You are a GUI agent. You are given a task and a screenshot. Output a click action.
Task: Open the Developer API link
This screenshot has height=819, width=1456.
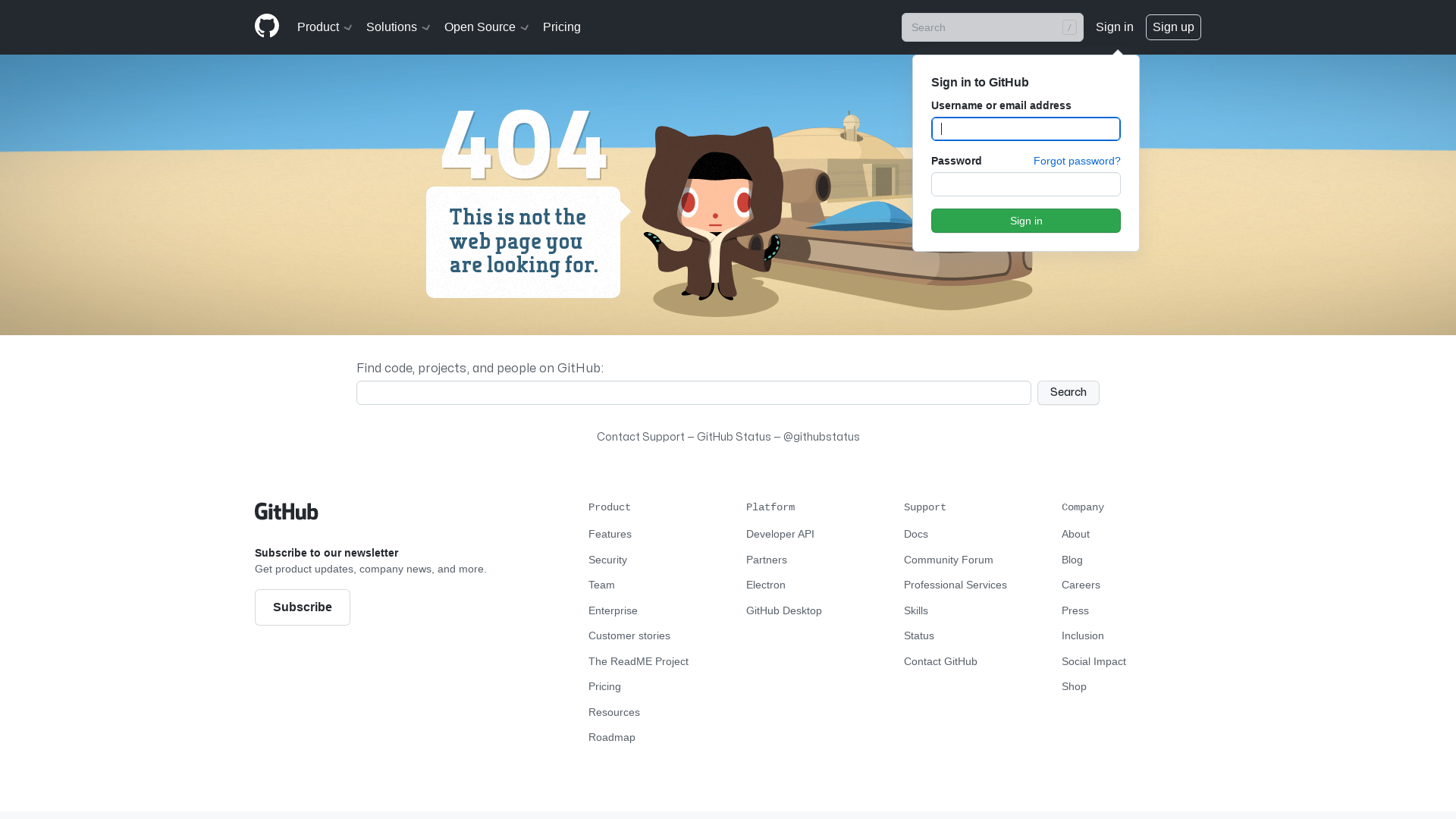coord(780,534)
